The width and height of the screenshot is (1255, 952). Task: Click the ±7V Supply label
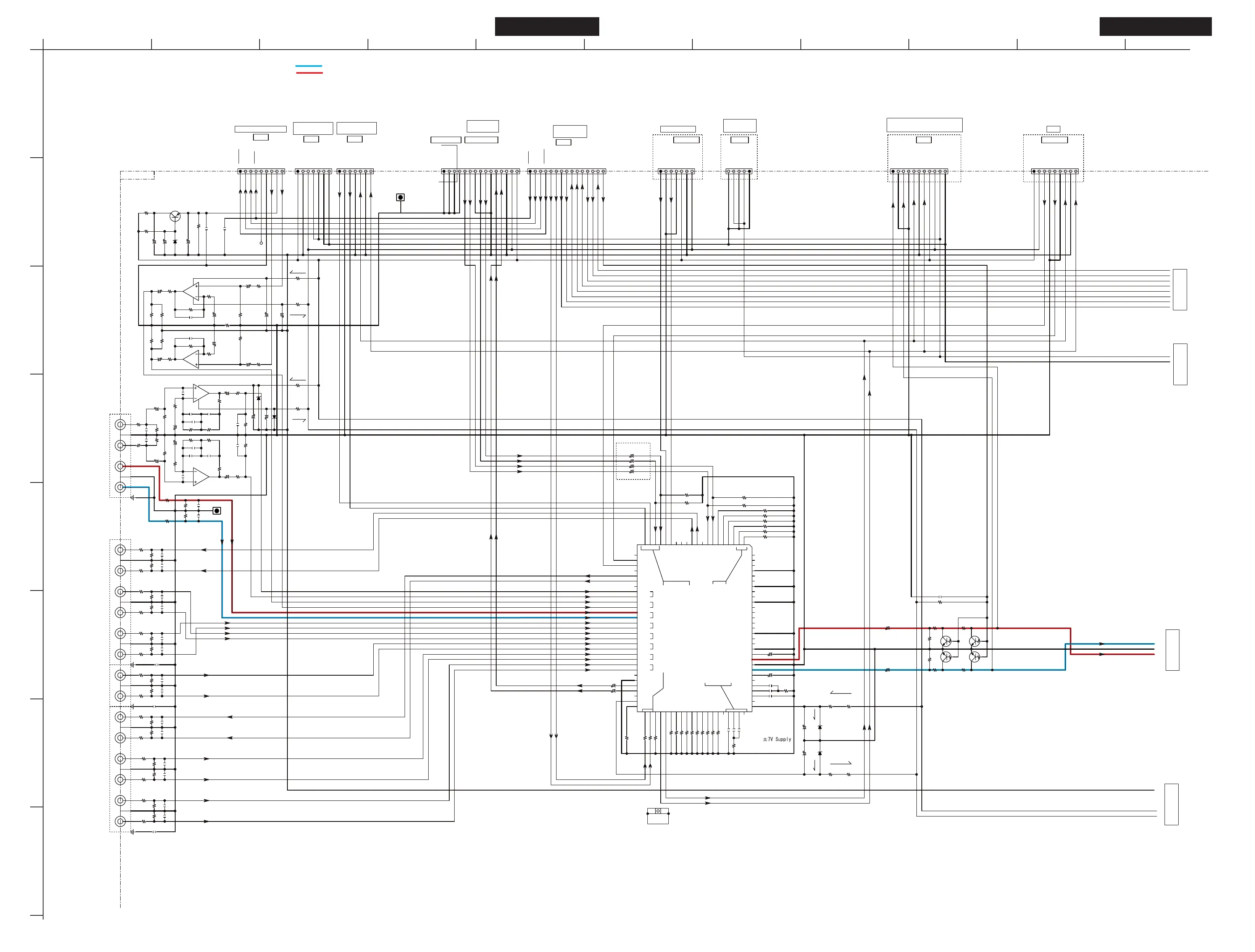pos(777,739)
